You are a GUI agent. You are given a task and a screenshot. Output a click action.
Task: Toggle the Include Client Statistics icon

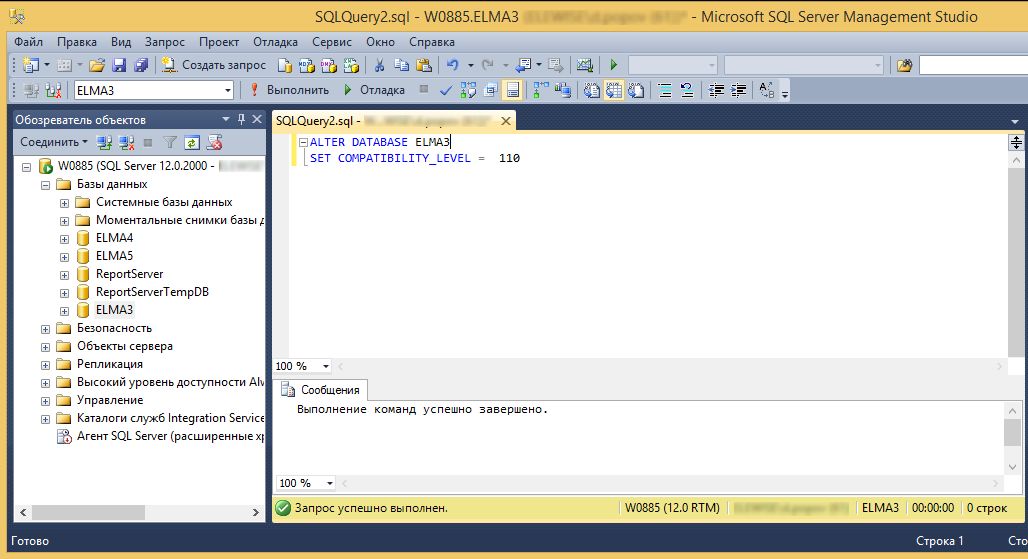(563, 90)
